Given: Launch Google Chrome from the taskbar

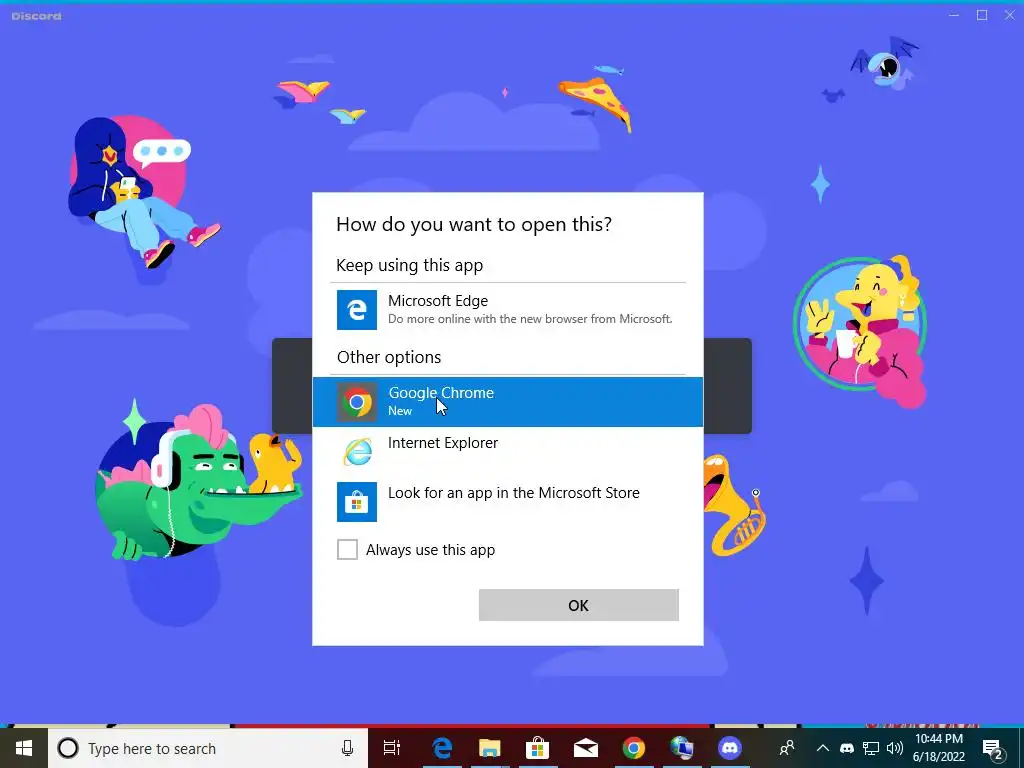Looking at the screenshot, I should [633, 748].
